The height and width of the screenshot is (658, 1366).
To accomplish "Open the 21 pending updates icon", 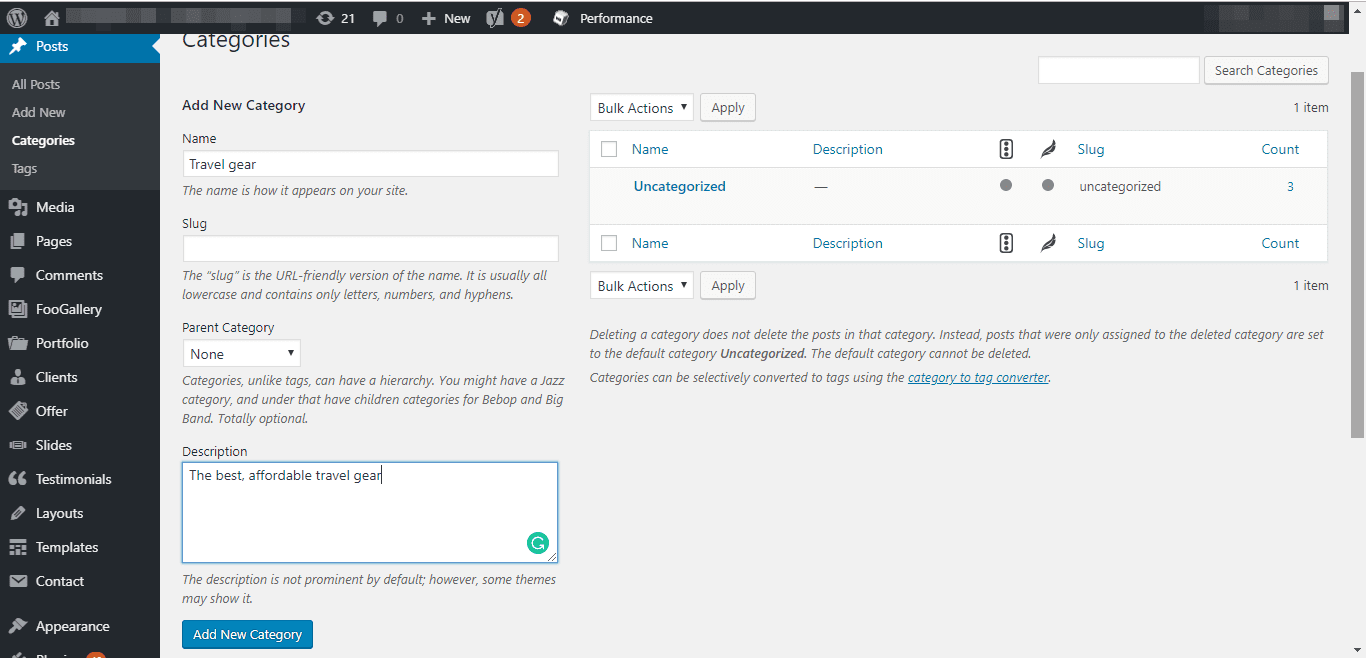I will (x=325, y=18).
